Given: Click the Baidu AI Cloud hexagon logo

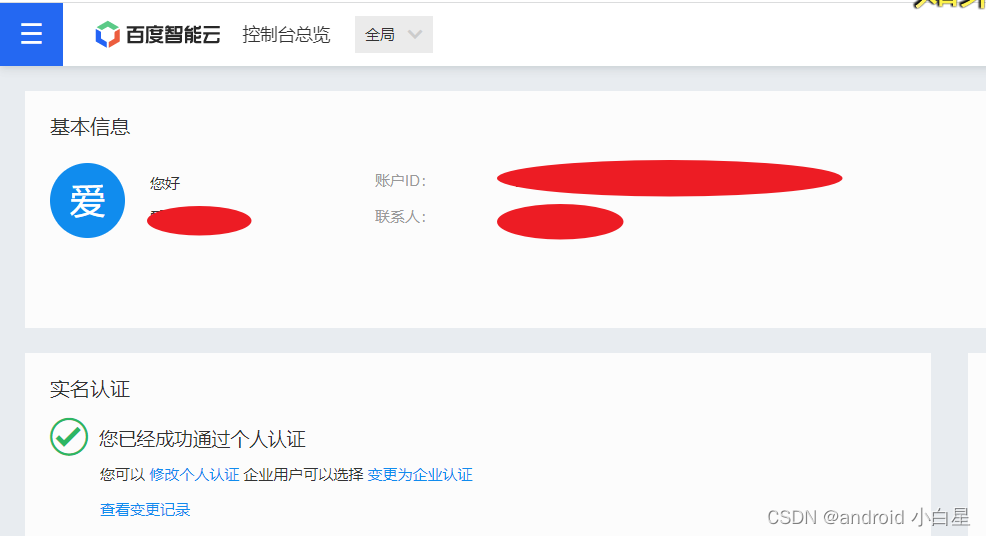Looking at the screenshot, I should pyautogui.click(x=108, y=34).
